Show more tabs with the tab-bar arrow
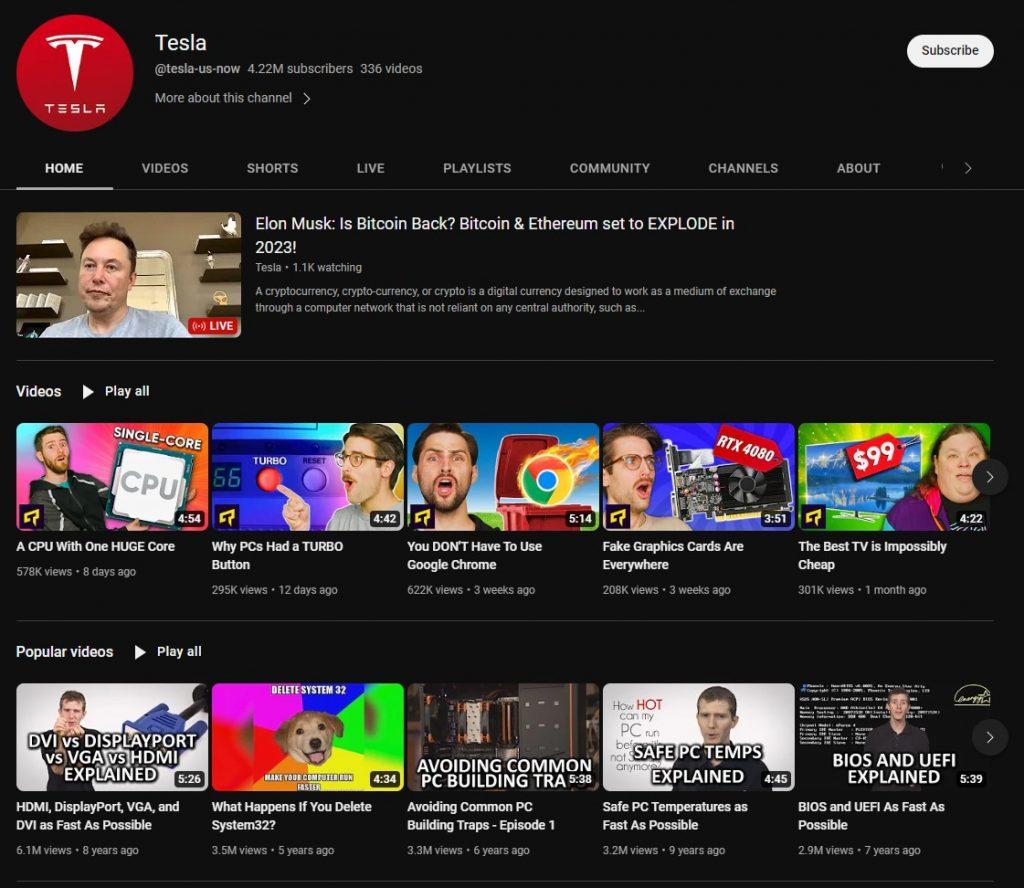This screenshot has width=1024, height=888. (x=968, y=168)
